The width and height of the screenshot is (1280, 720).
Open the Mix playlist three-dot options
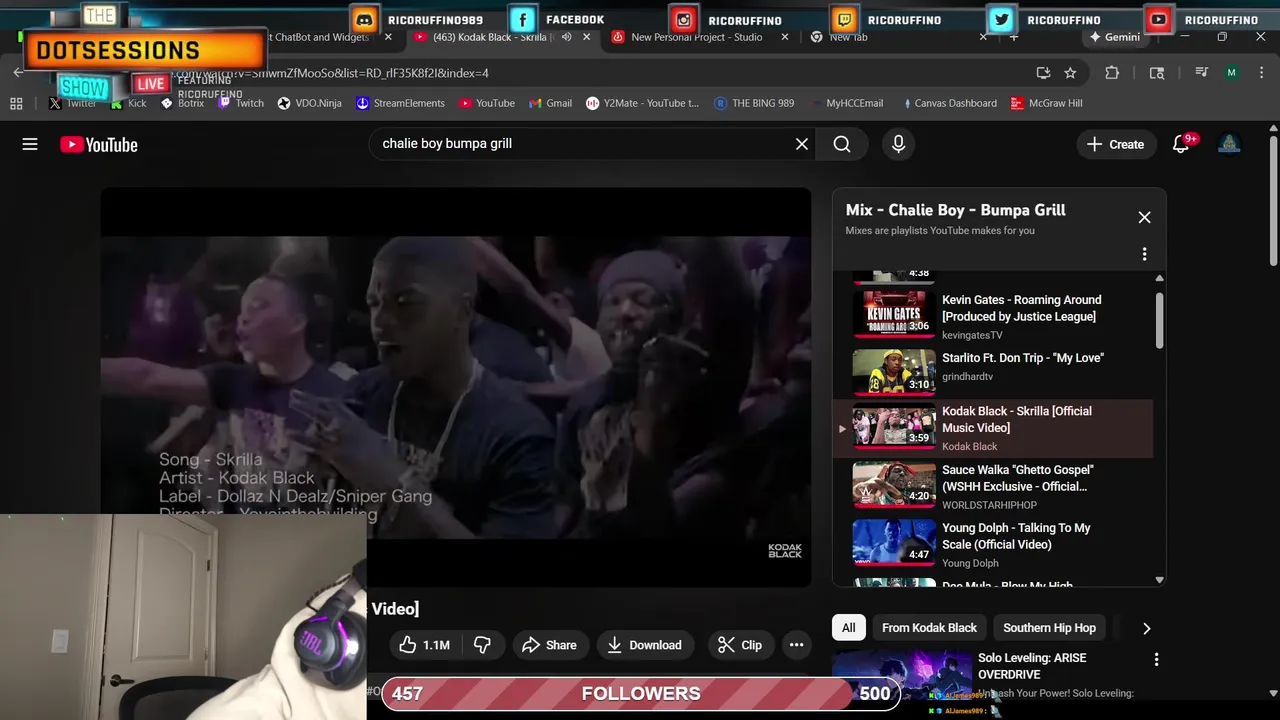tap(1144, 254)
